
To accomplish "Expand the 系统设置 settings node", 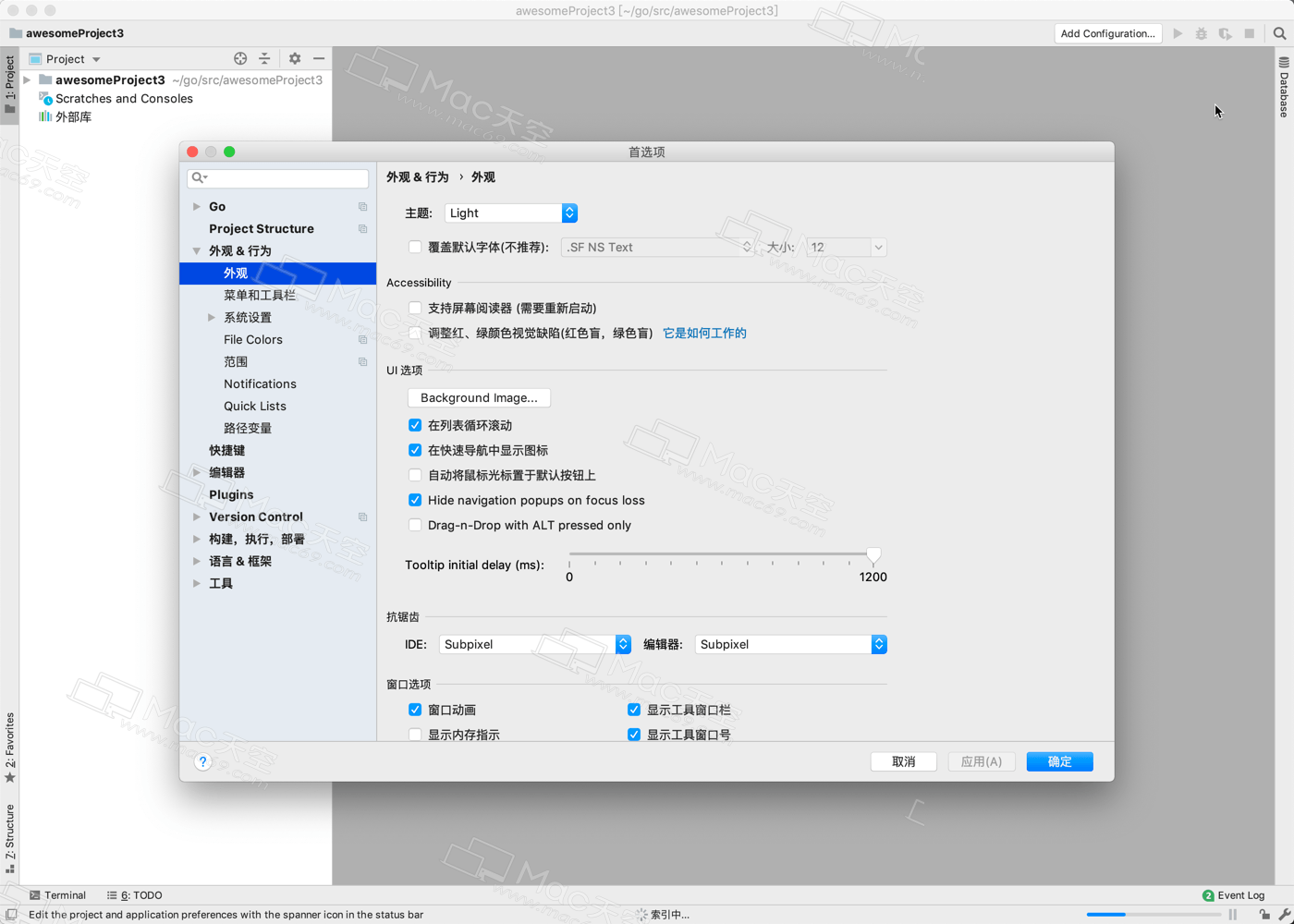I will click(x=212, y=318).
